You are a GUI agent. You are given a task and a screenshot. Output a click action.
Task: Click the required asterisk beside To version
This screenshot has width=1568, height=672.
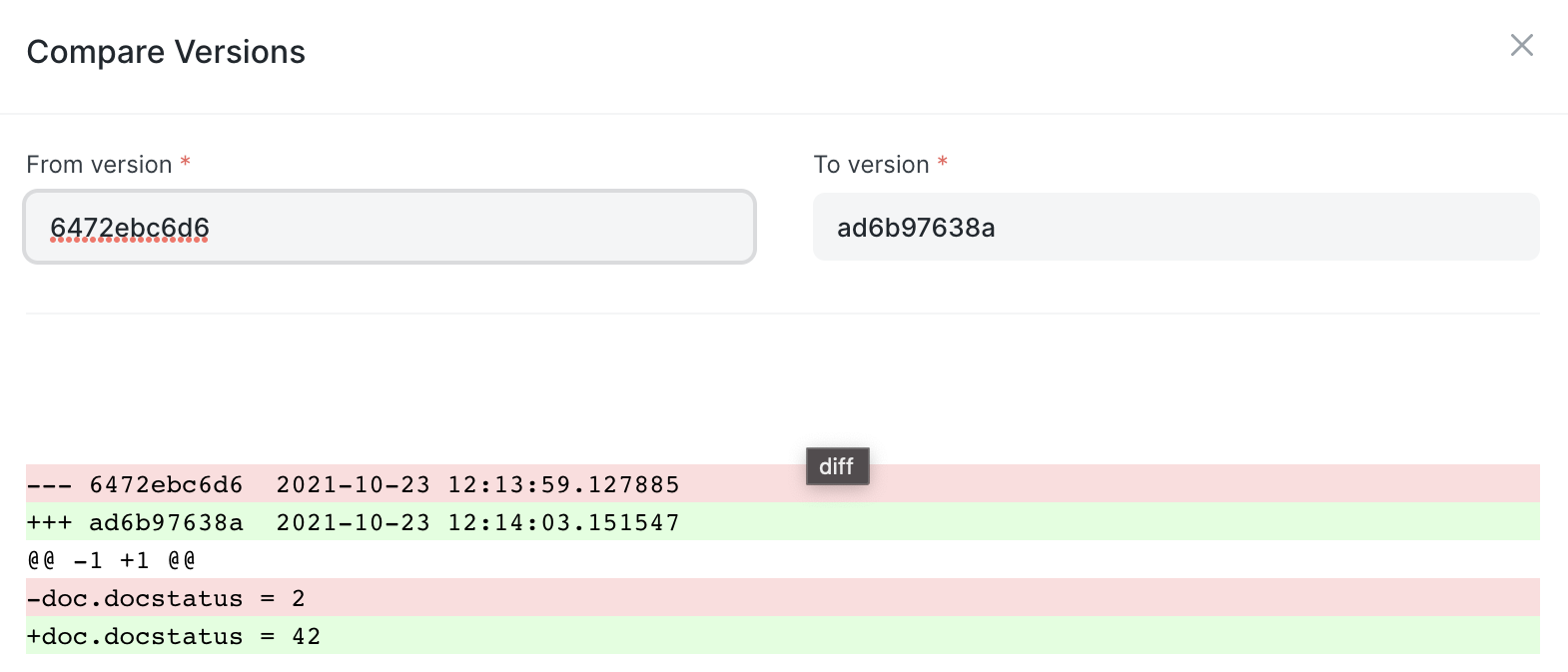[x=943, y=162]
